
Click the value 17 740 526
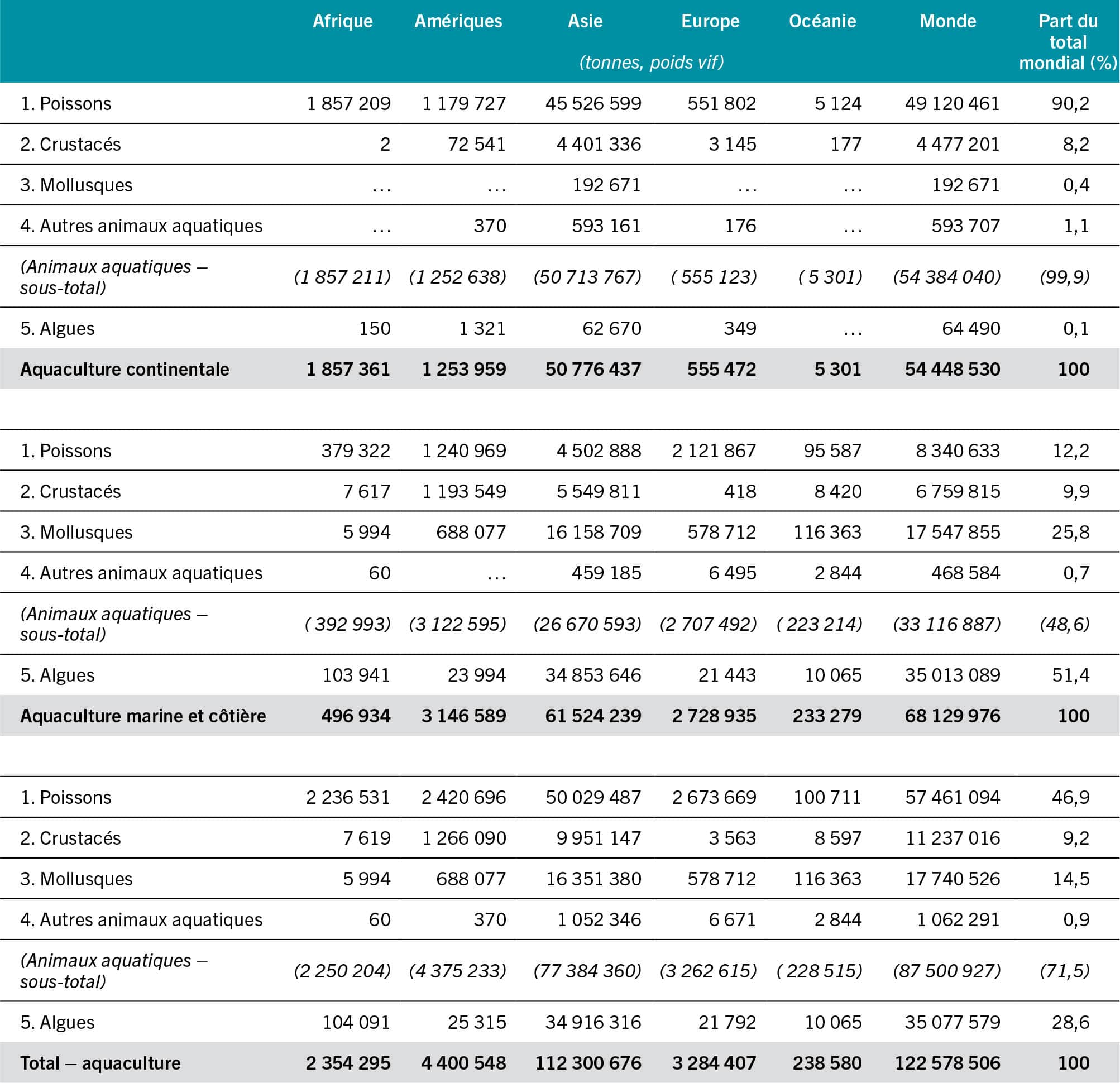[953, 879]
